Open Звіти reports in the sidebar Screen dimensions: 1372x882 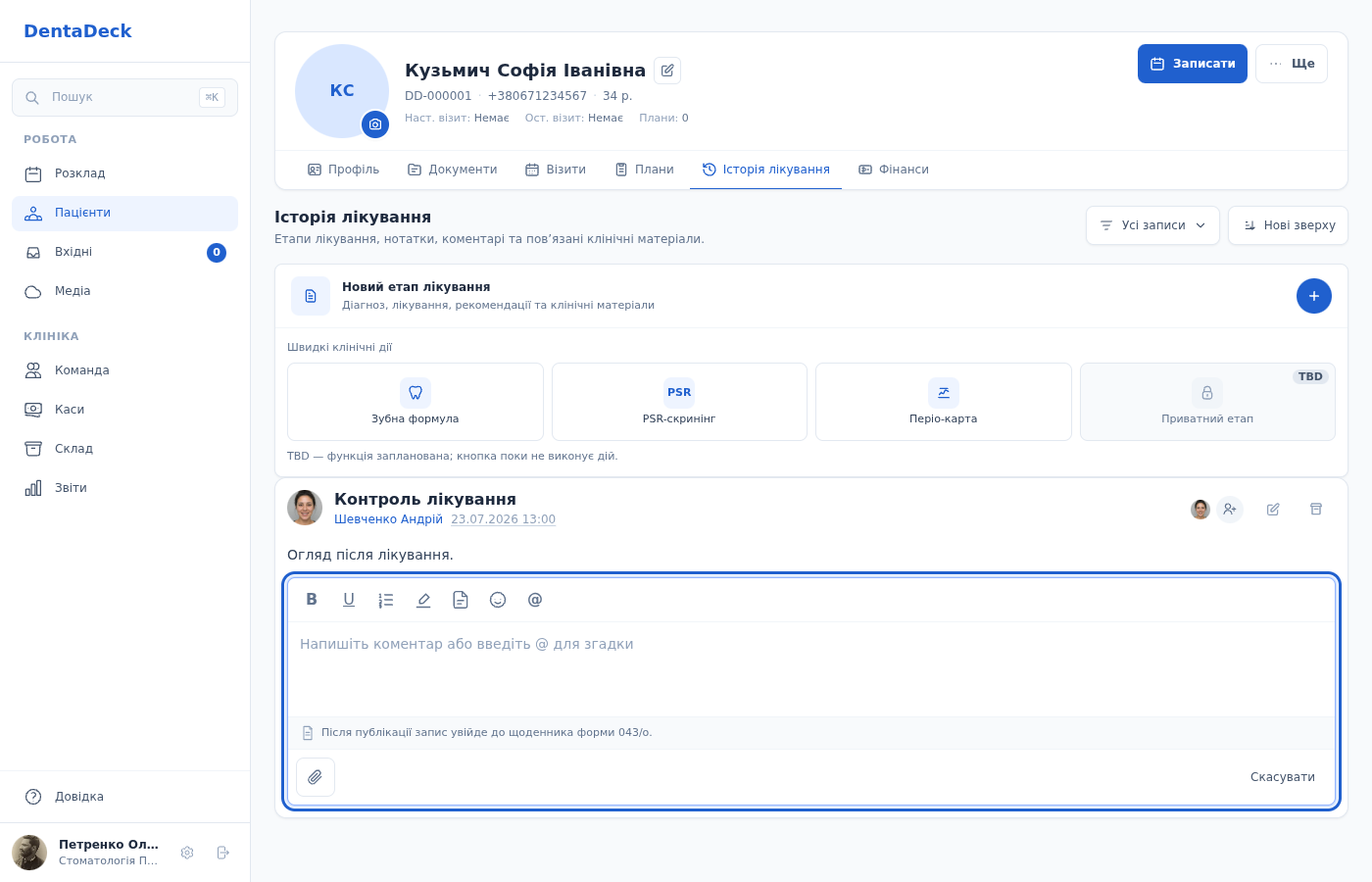(x=124, y=488)
